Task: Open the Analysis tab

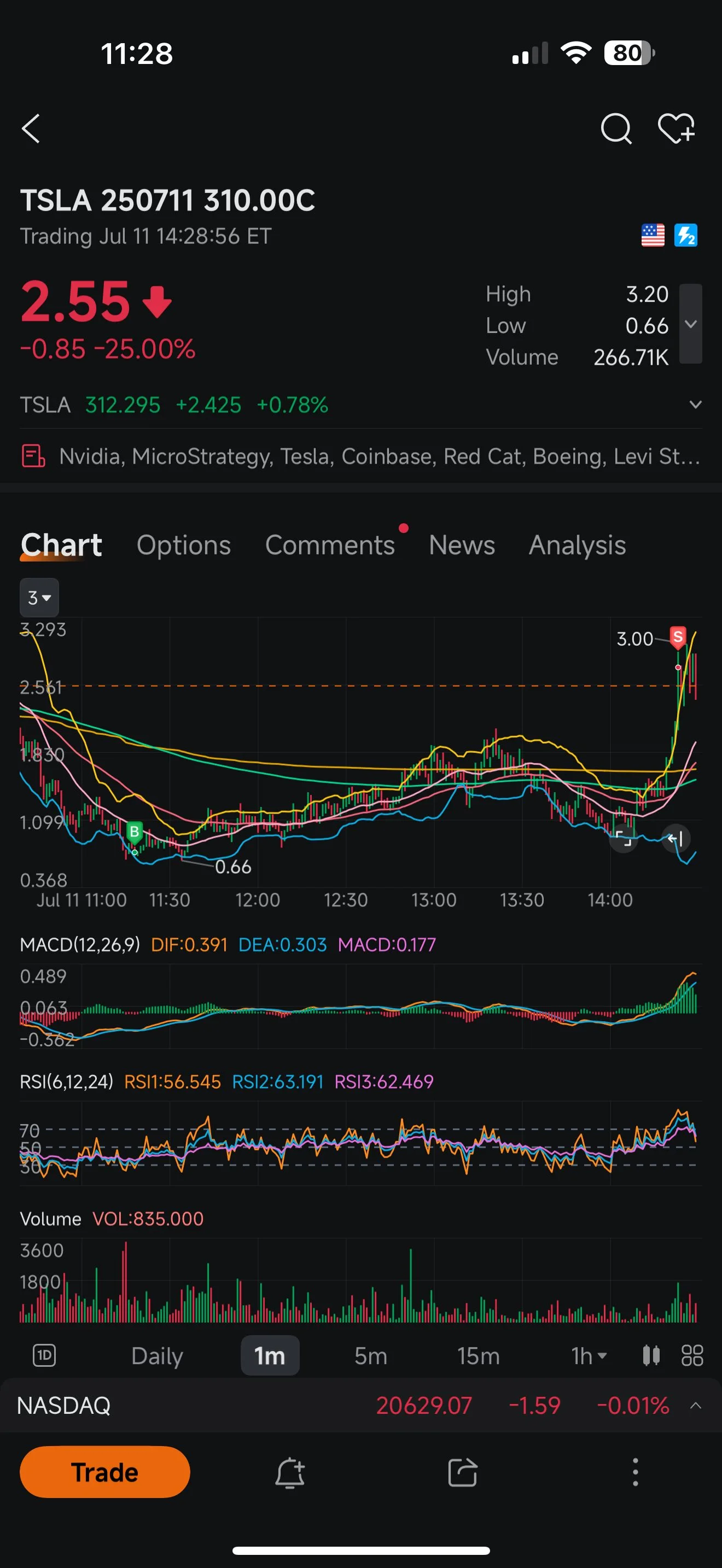Action: click(577, 545)
